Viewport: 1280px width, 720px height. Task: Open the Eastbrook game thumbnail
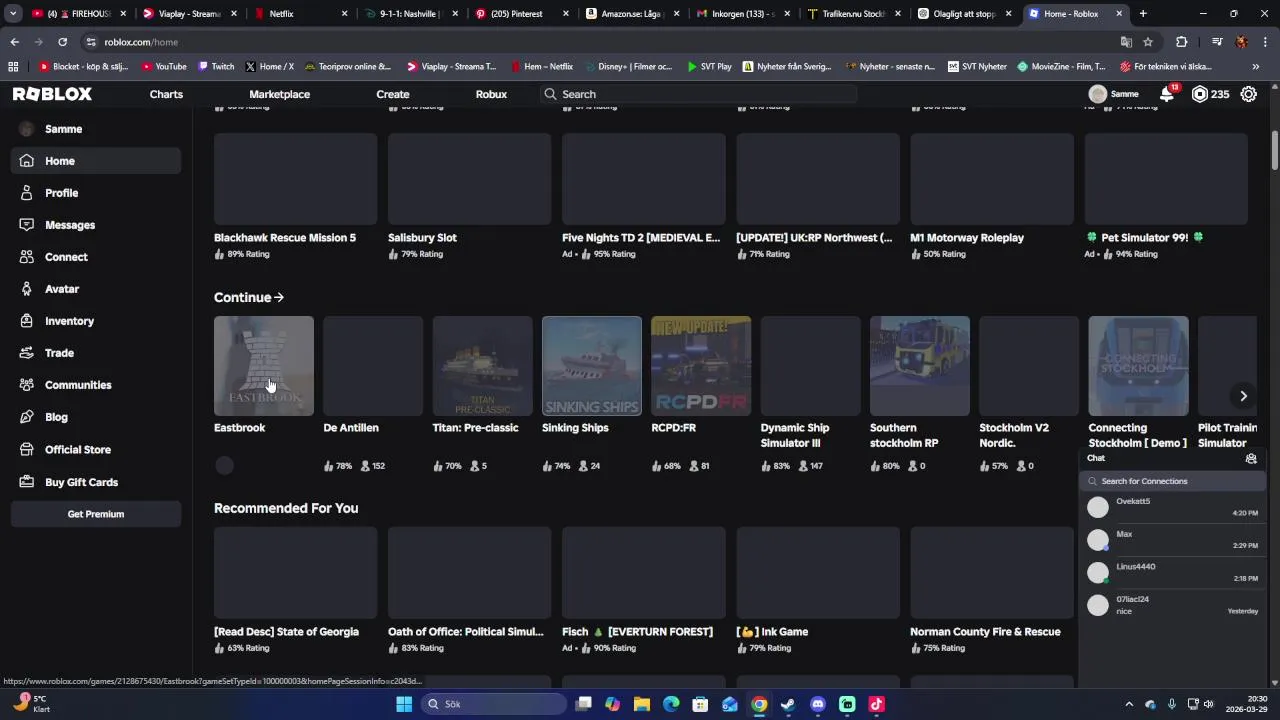point(264,366)
